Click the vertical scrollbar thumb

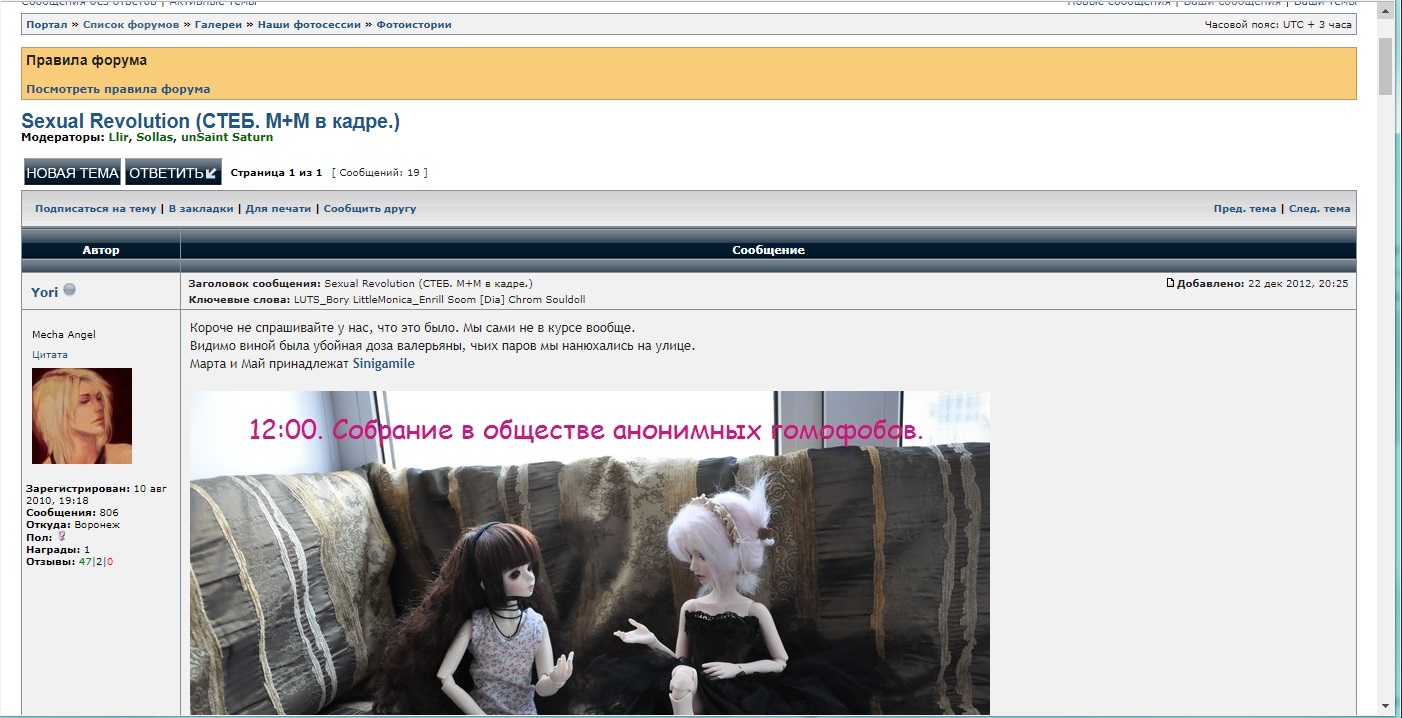click(1385, 66)
